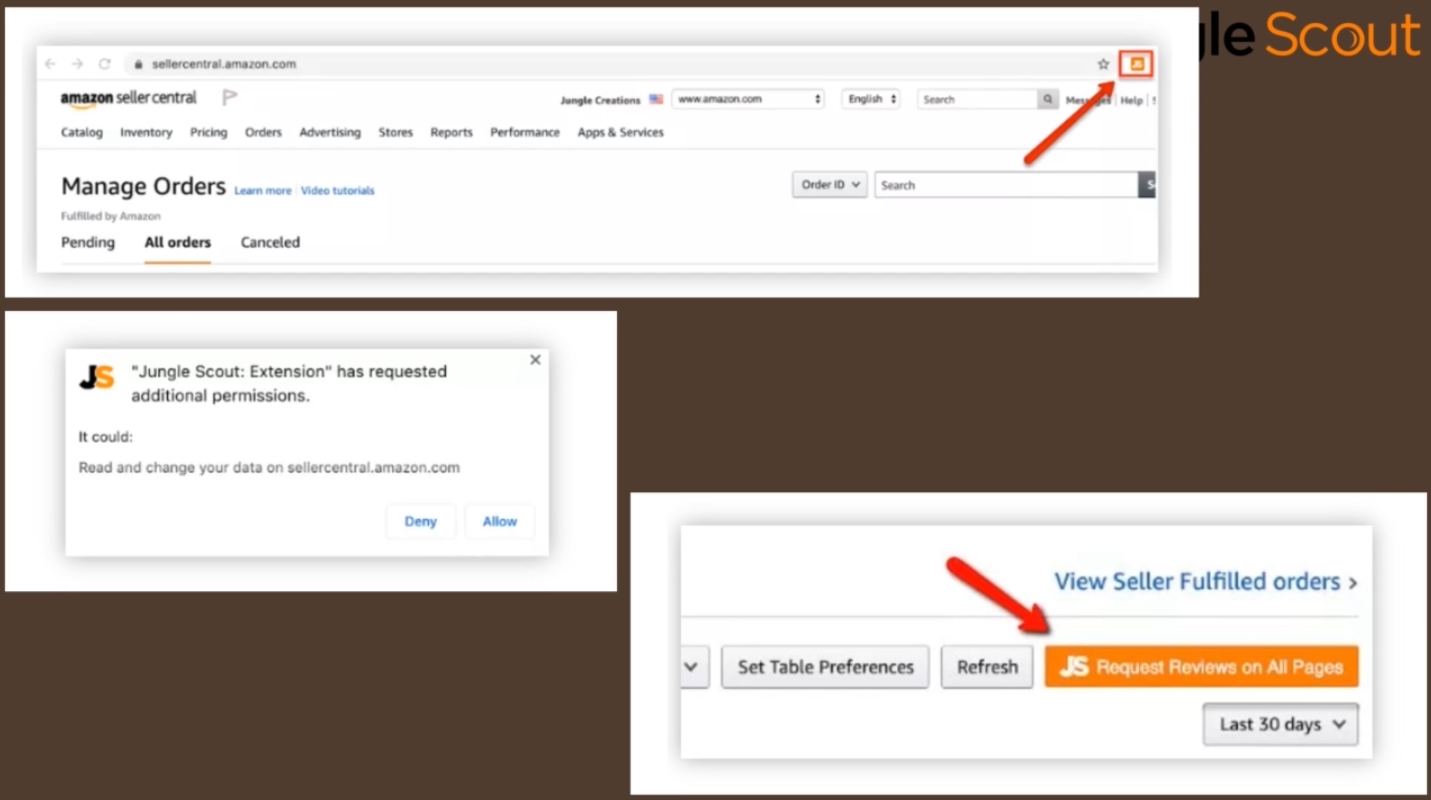Click Request Reviews on All Pages button

[1202, 667]
